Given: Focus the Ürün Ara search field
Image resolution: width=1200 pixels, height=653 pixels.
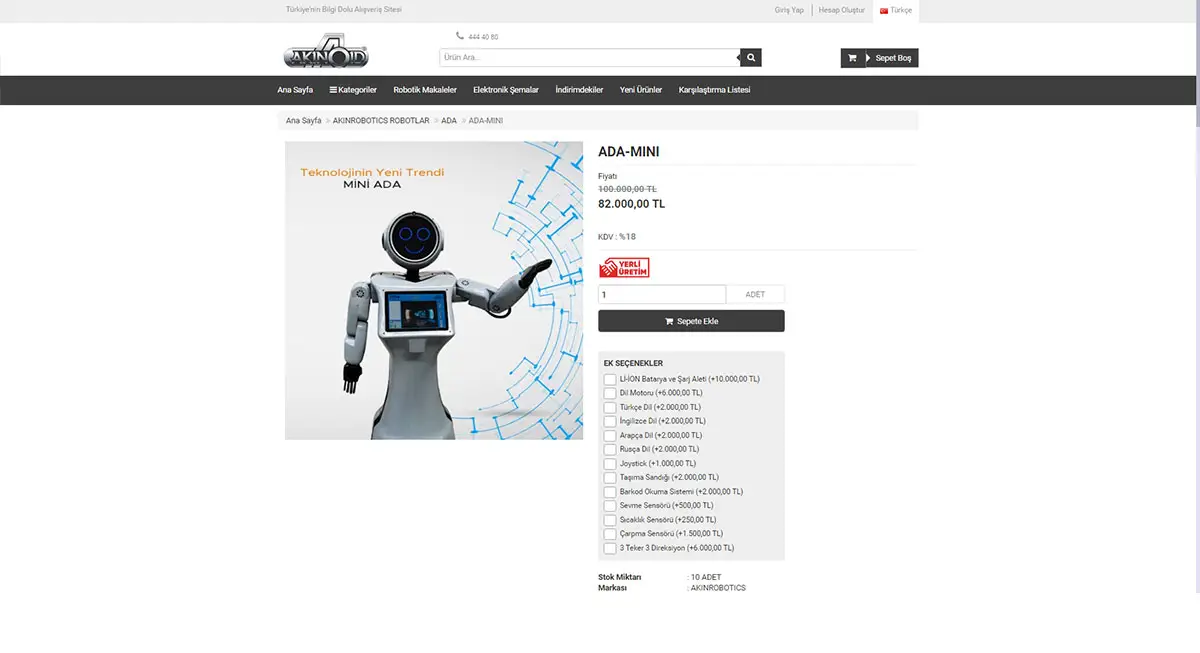Looking at the screenshot, I should 590,58.
